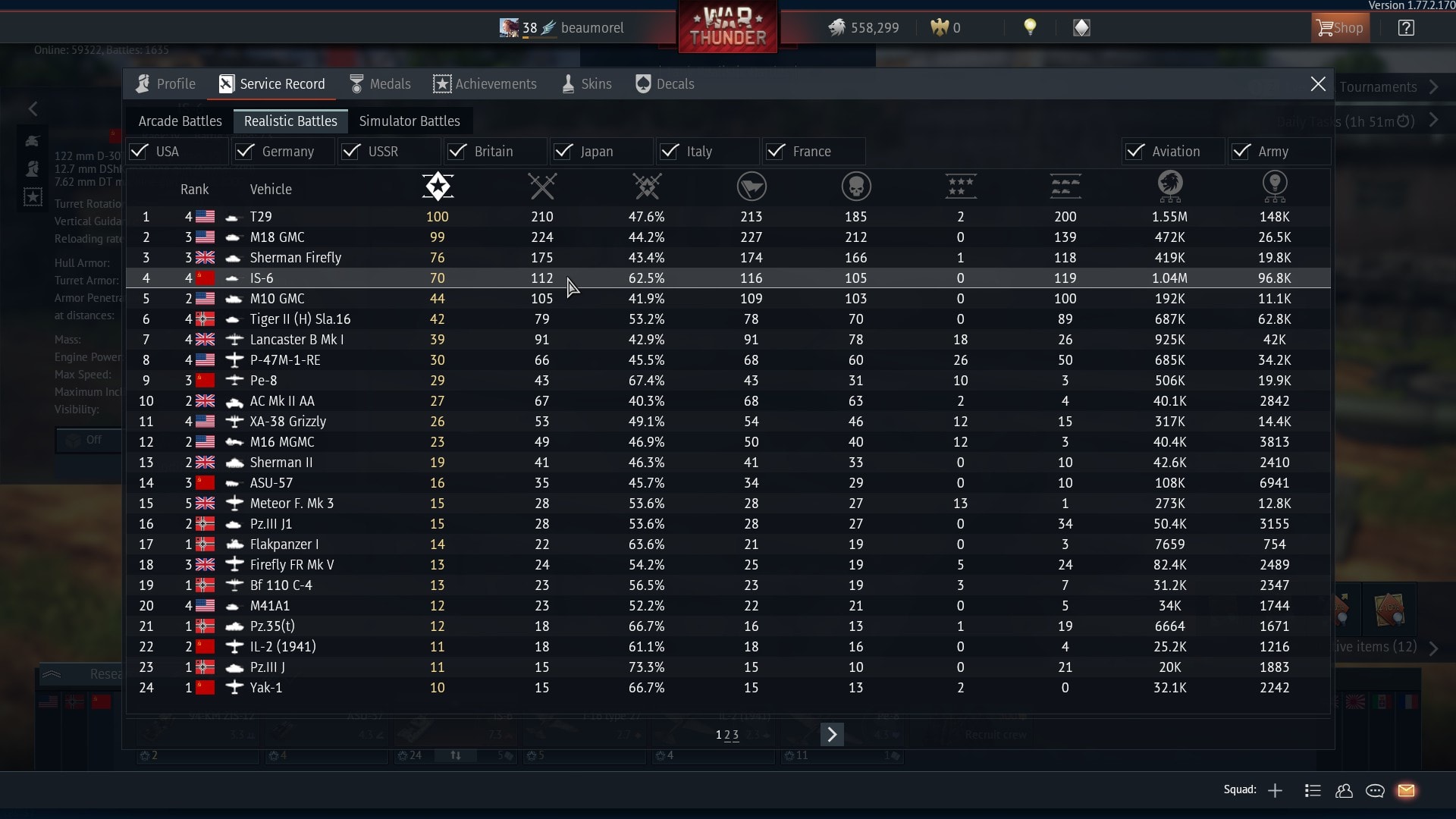Switch to the Decals tab

665,84
